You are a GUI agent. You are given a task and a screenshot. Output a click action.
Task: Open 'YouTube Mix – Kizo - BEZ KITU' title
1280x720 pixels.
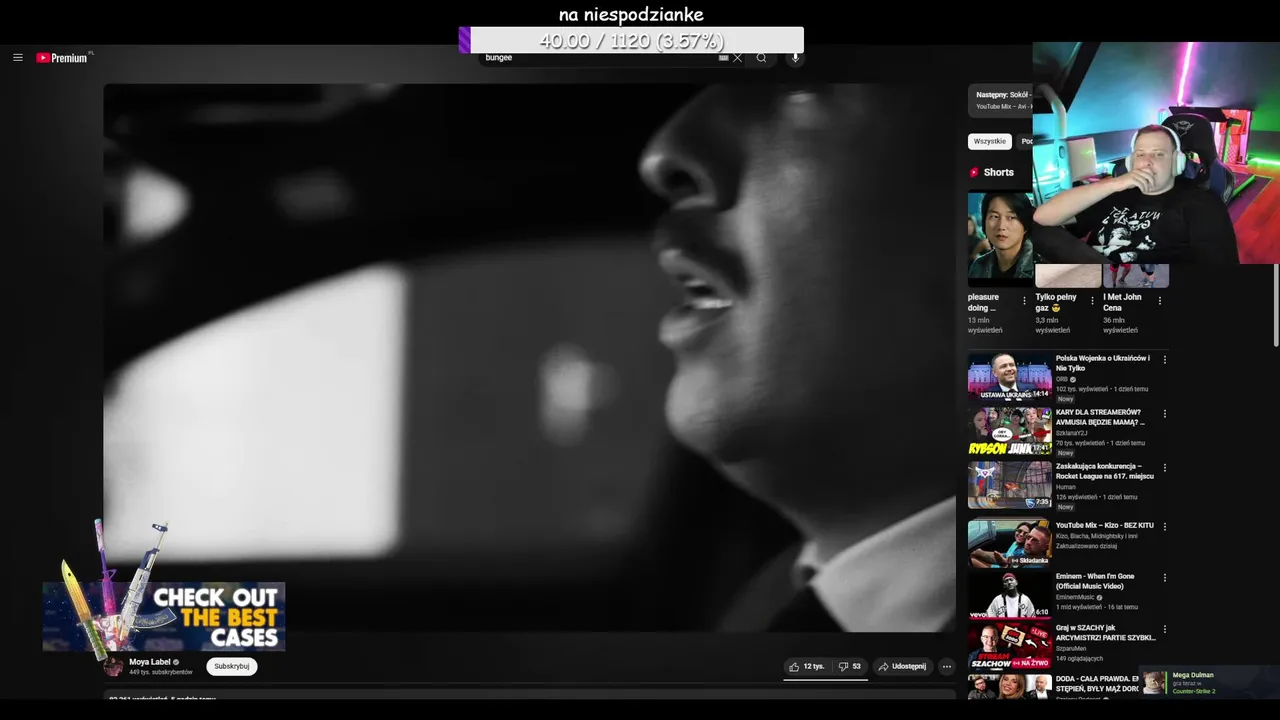(x=1105, y=526)
